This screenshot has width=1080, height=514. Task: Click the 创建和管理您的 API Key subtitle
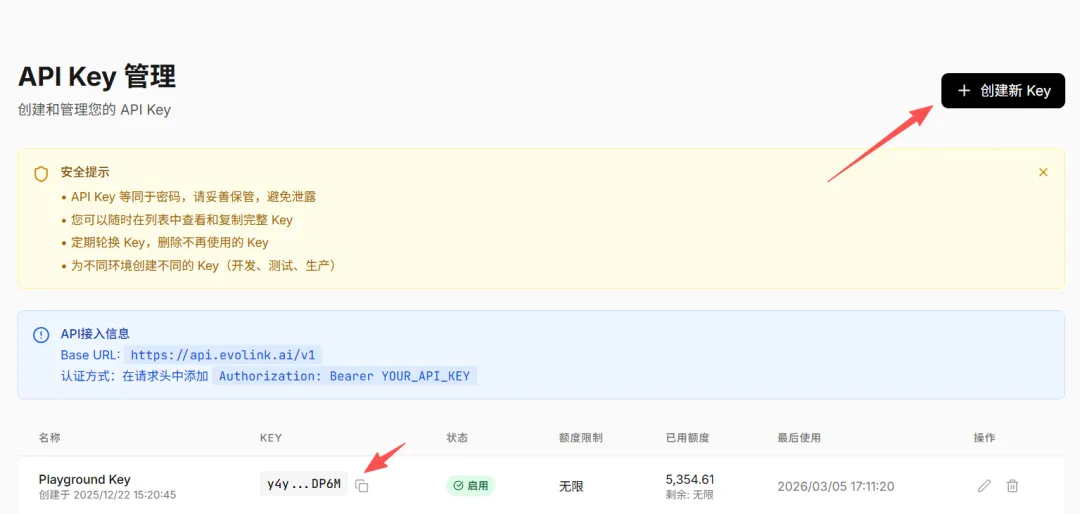pos(94,110)
